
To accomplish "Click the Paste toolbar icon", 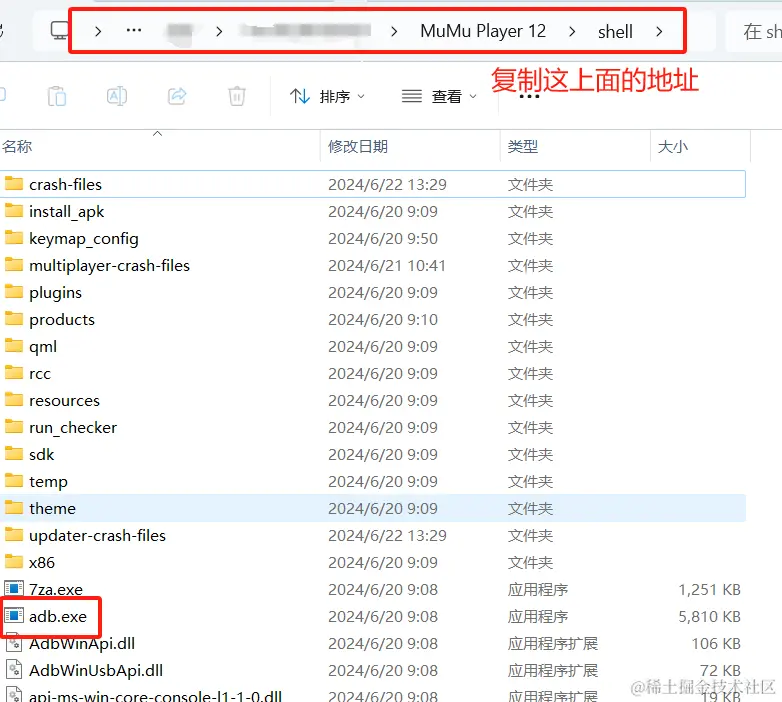I will click(57, 96).
